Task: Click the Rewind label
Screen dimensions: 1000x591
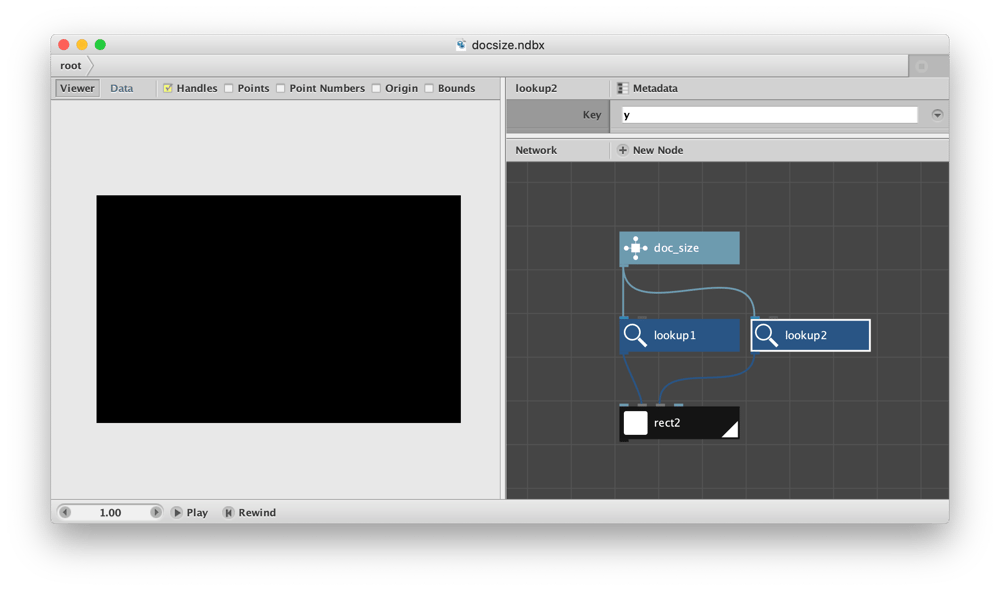Action: click(257, 513)
